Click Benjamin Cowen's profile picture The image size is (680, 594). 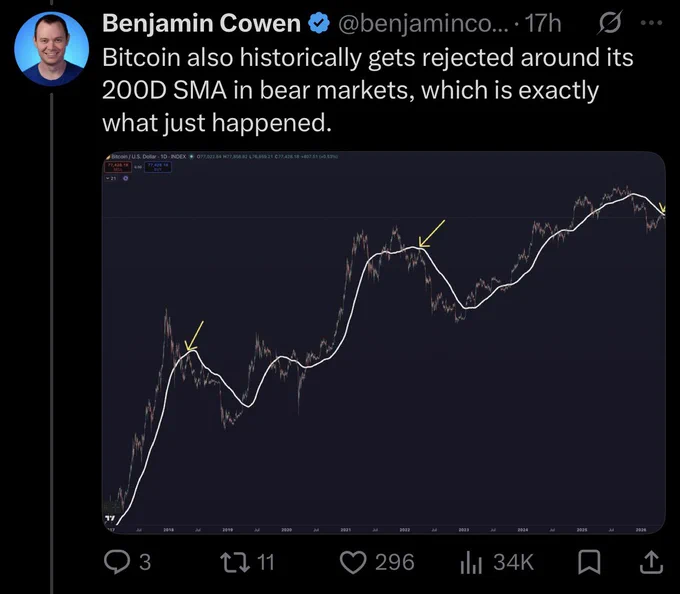pyautogui.click(x=52, y=49)
